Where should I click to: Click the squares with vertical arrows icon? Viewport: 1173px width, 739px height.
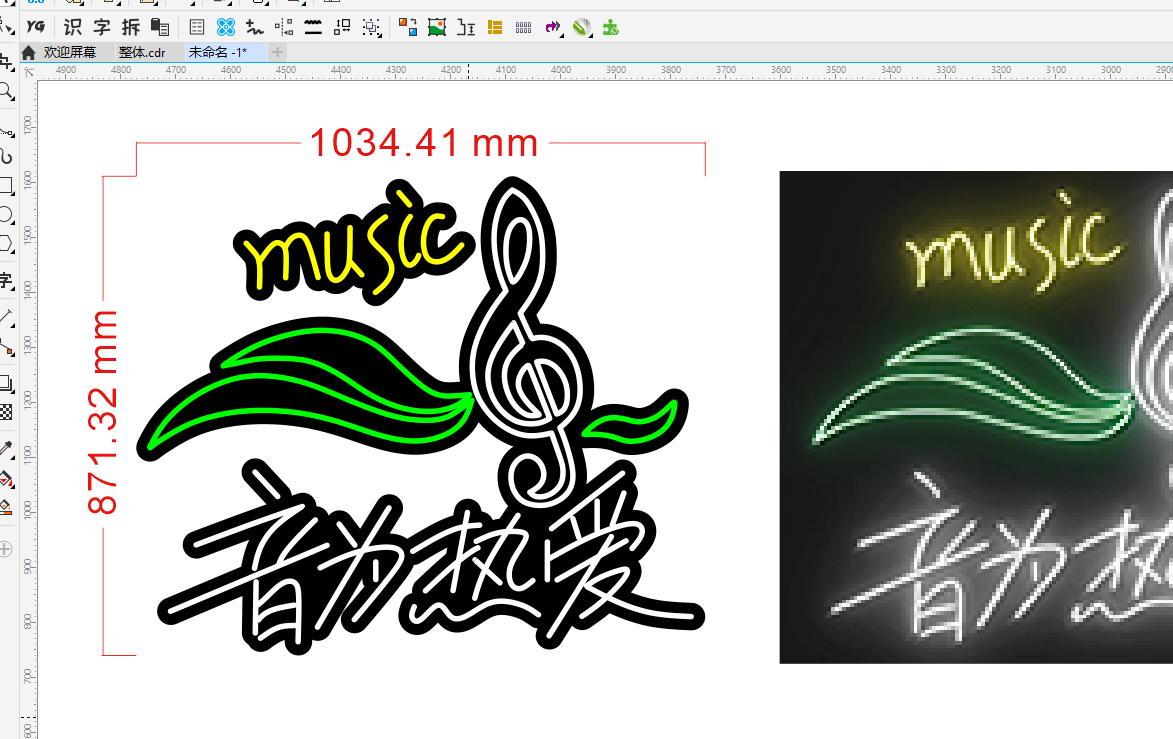click(342, 28)
